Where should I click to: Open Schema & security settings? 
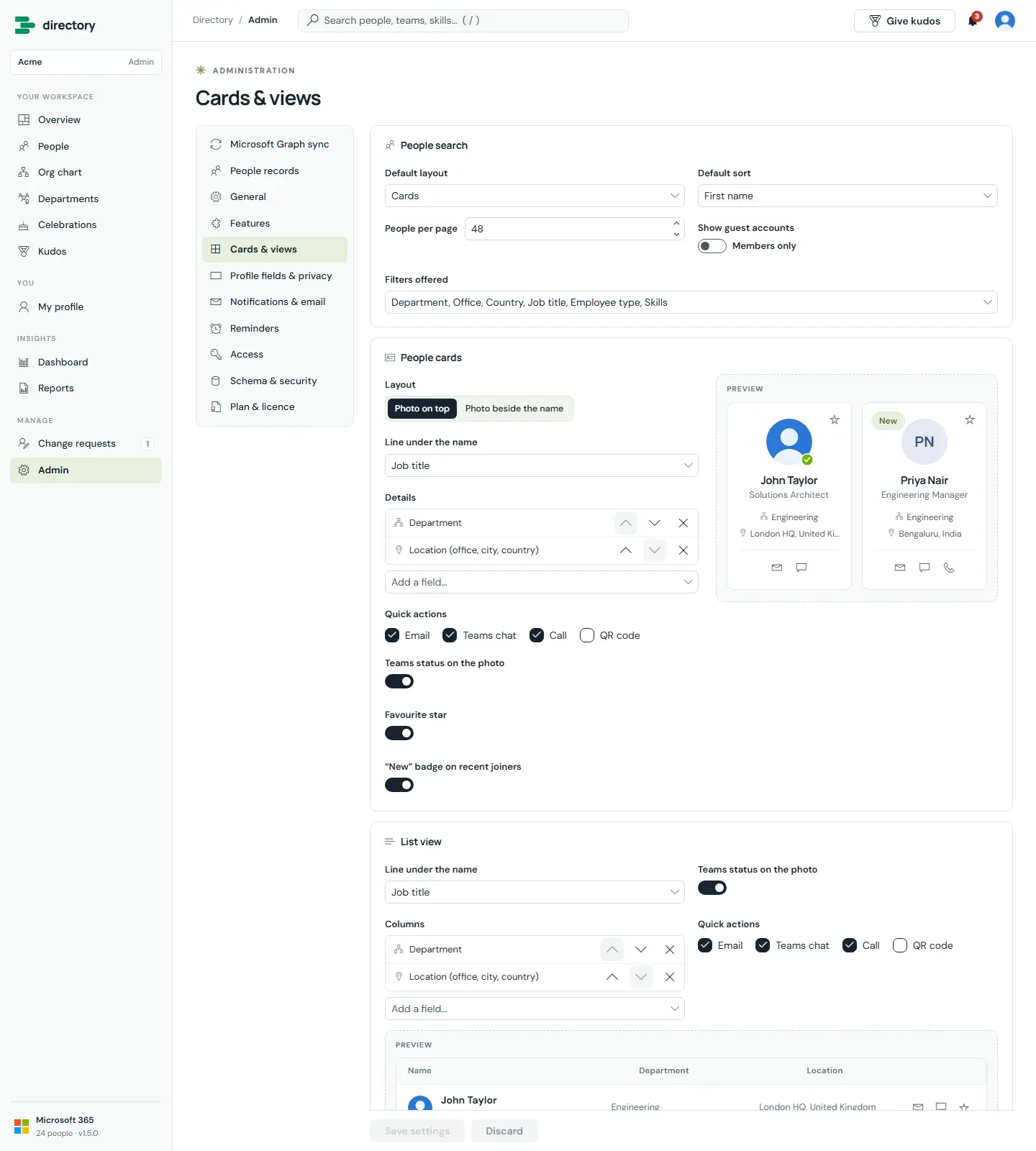tap(275, 381)
